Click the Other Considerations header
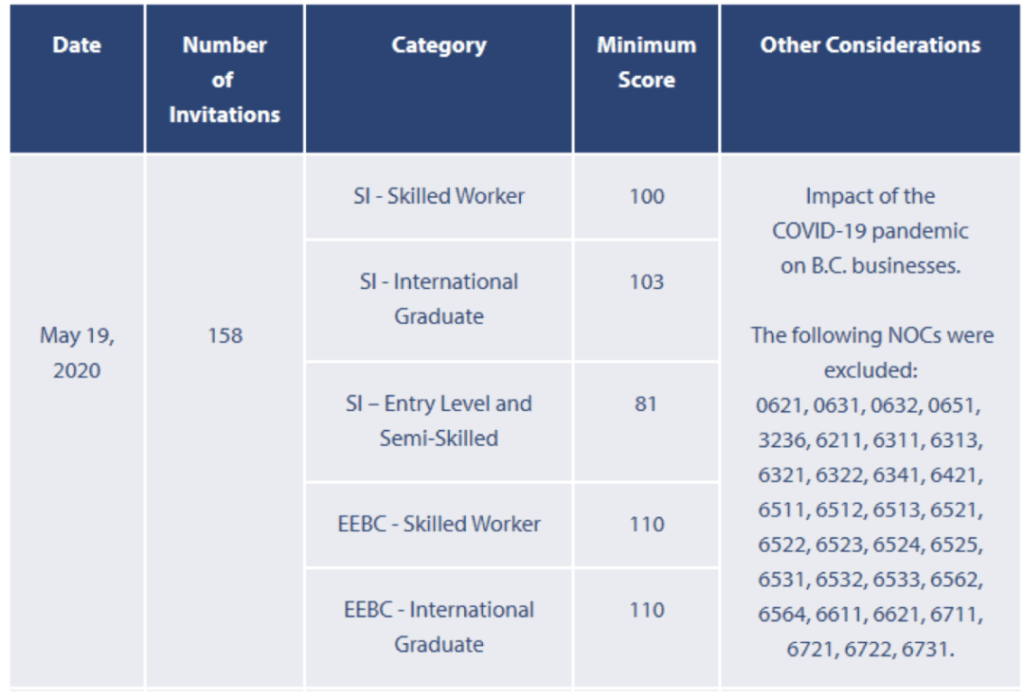 (870, 46)
